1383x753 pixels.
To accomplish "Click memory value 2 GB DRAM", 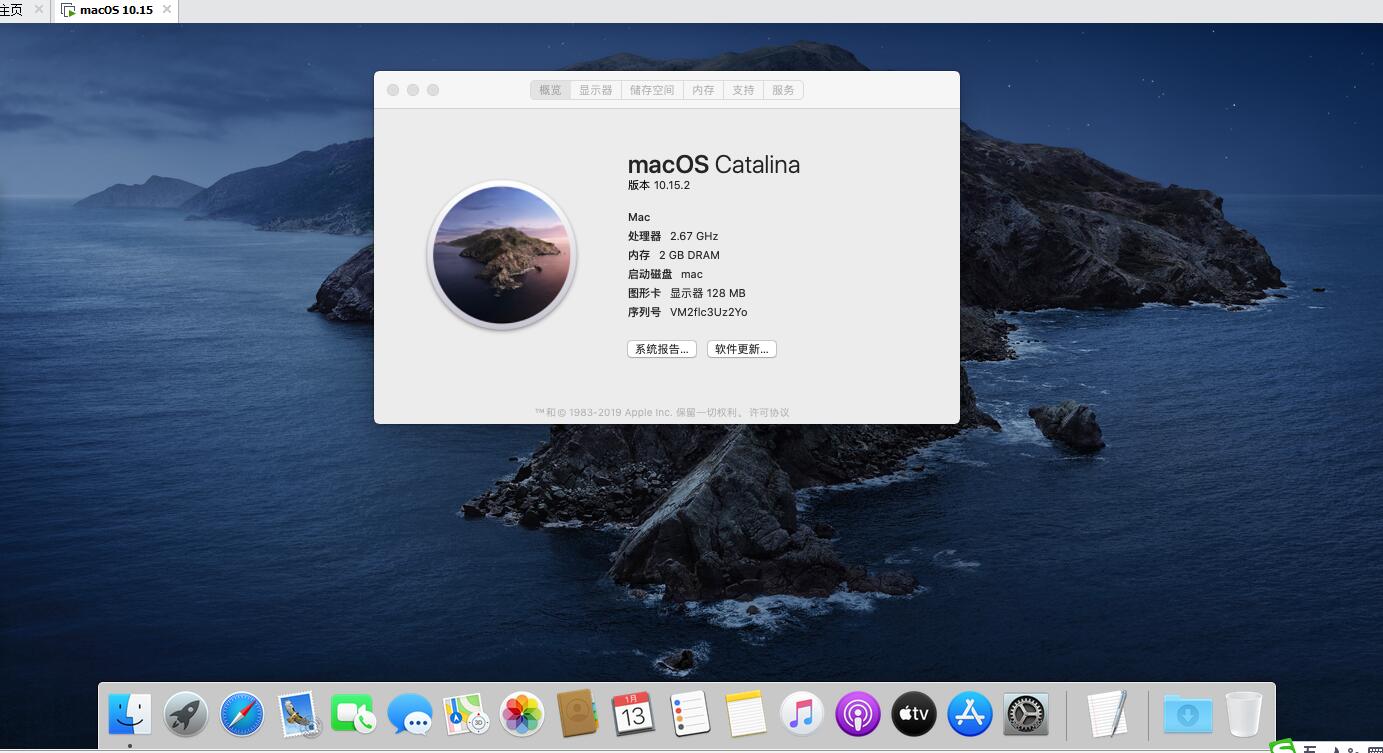I will click(x=689, y=255).
